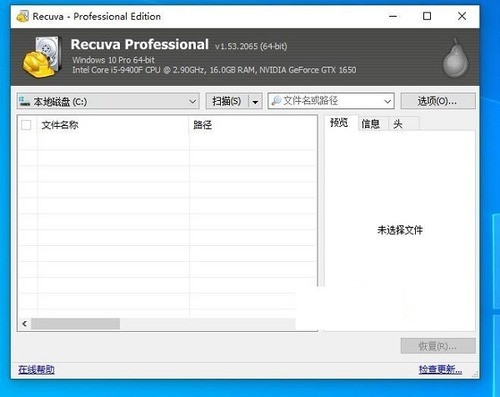Start scanning with the 扫描(S) button

(227, 101)
